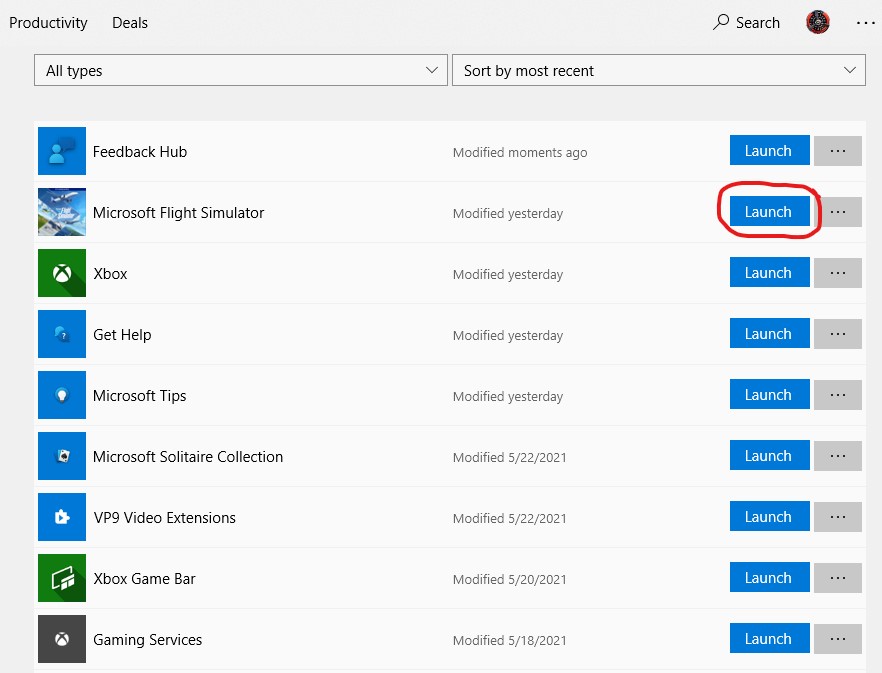Open more options for Get Help
882x673 pixels.
coord(838,334)
